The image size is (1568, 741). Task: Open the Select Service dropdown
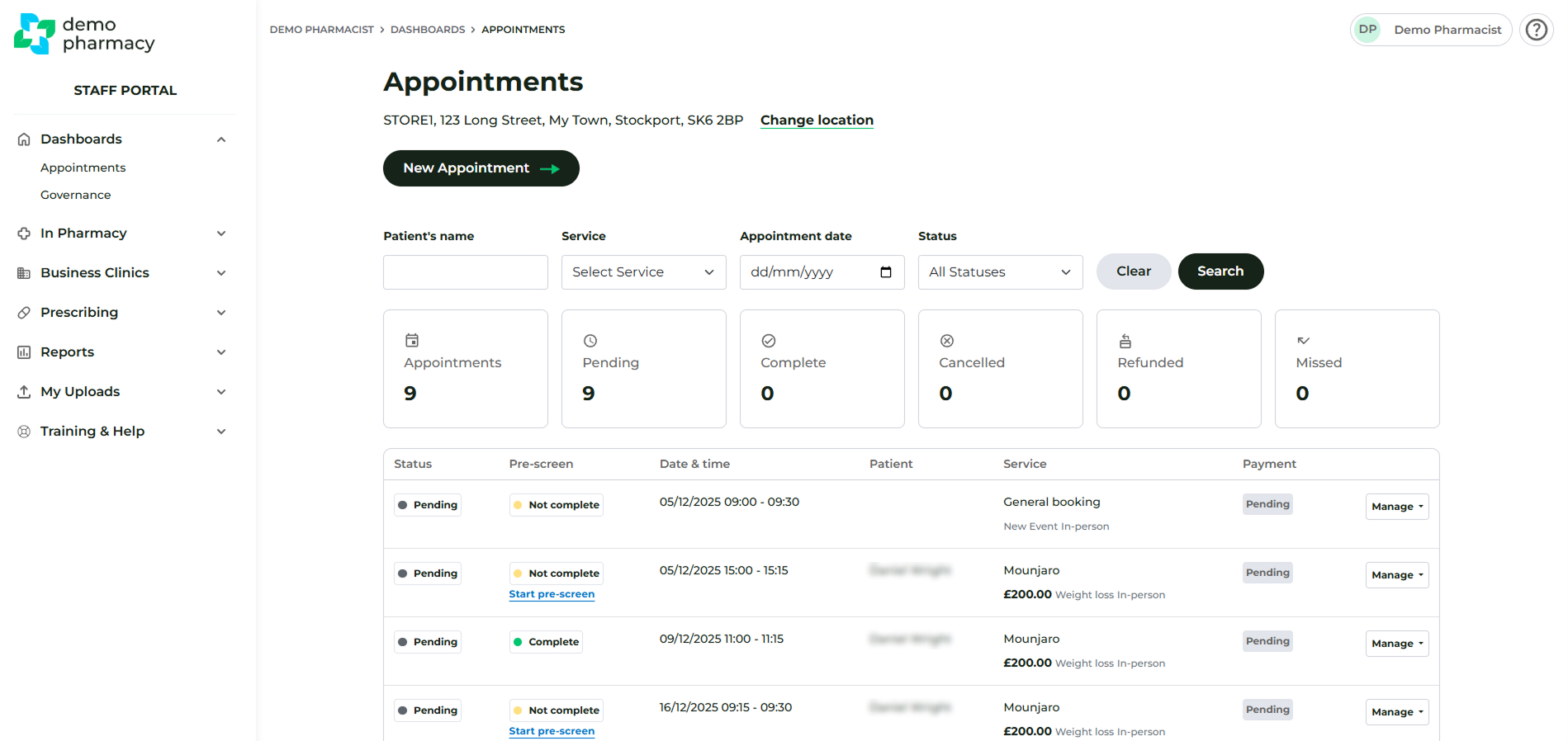tap(643, 272)
